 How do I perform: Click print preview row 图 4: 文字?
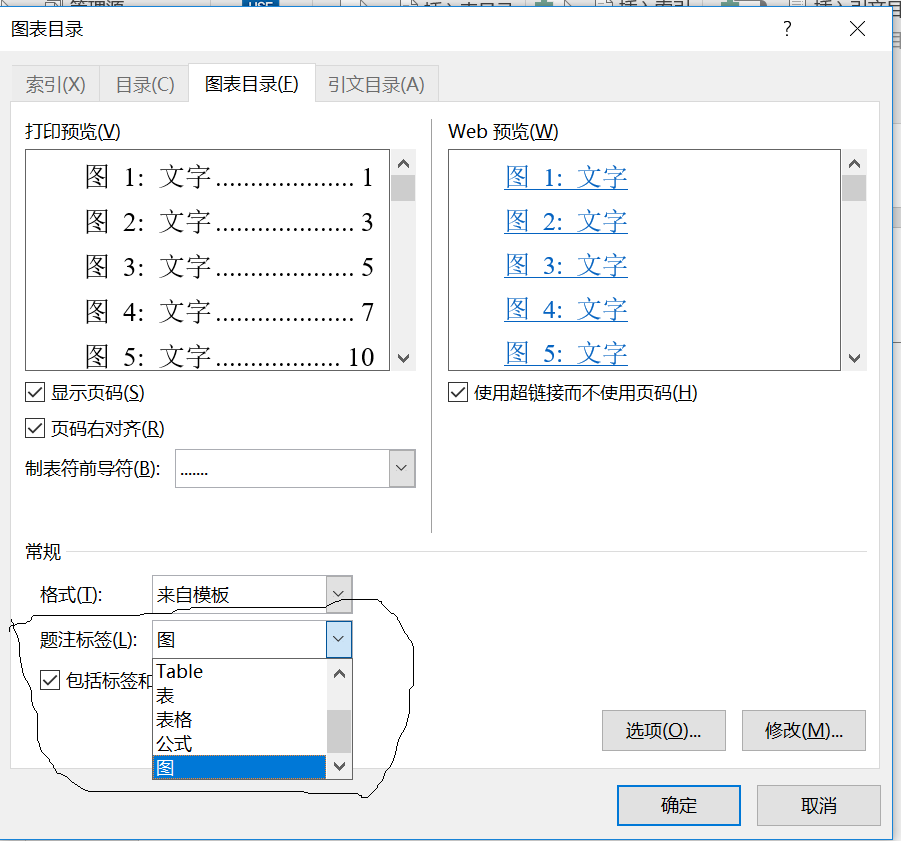pyautogui.click(x=229, y=312)
